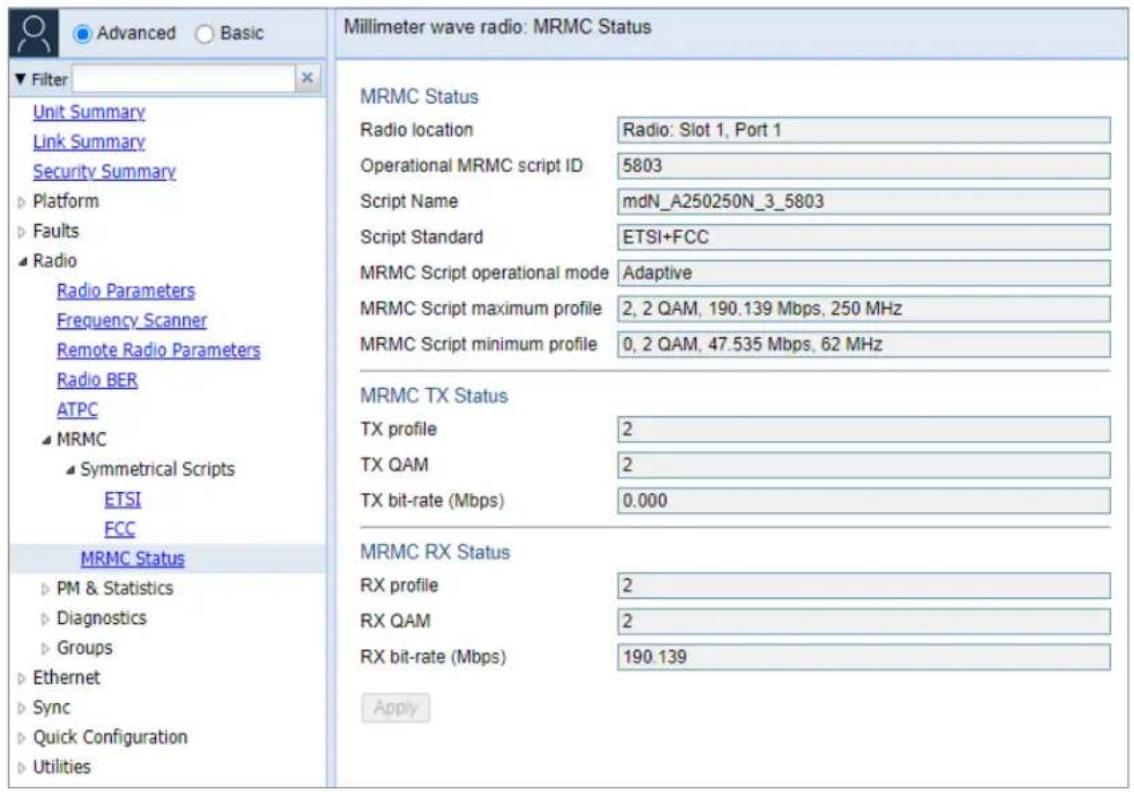This screenshot has height=792, width=1134.
Task: Click the user profile icon
Action: pyautogui.click(x=33, y=33)
